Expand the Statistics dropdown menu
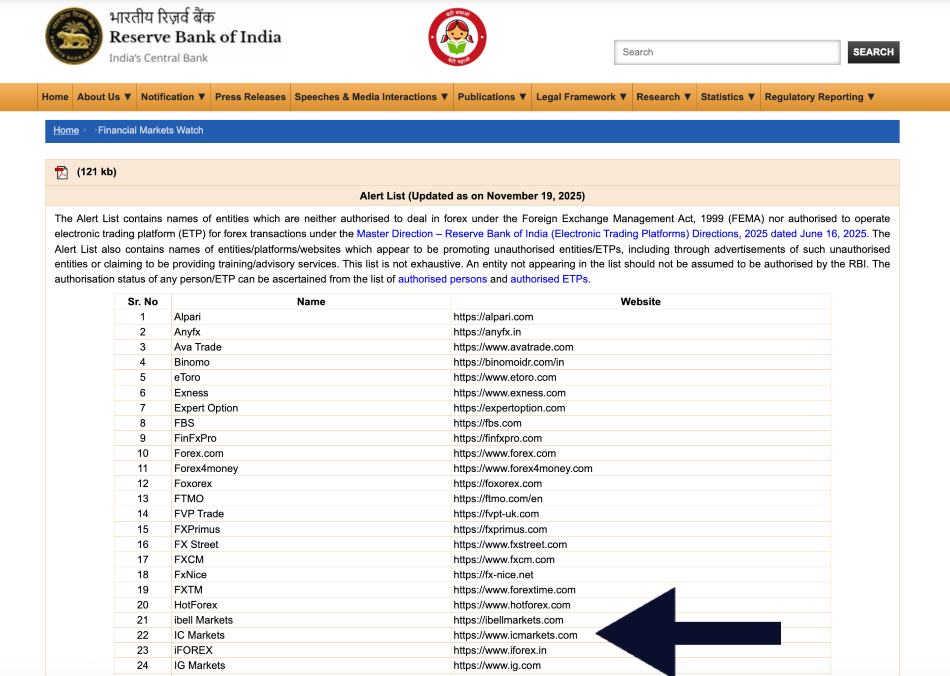The width and height of the screenshot is (950, 676). click(728, 97)
